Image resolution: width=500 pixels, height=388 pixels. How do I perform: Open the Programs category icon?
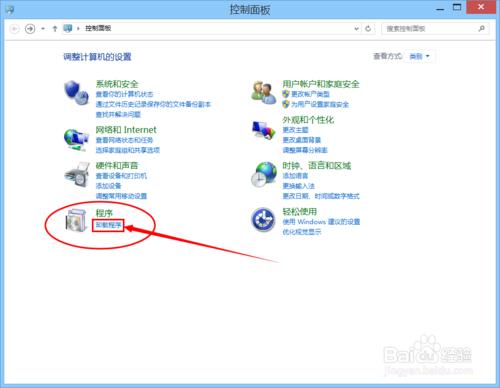coord(76,220)
